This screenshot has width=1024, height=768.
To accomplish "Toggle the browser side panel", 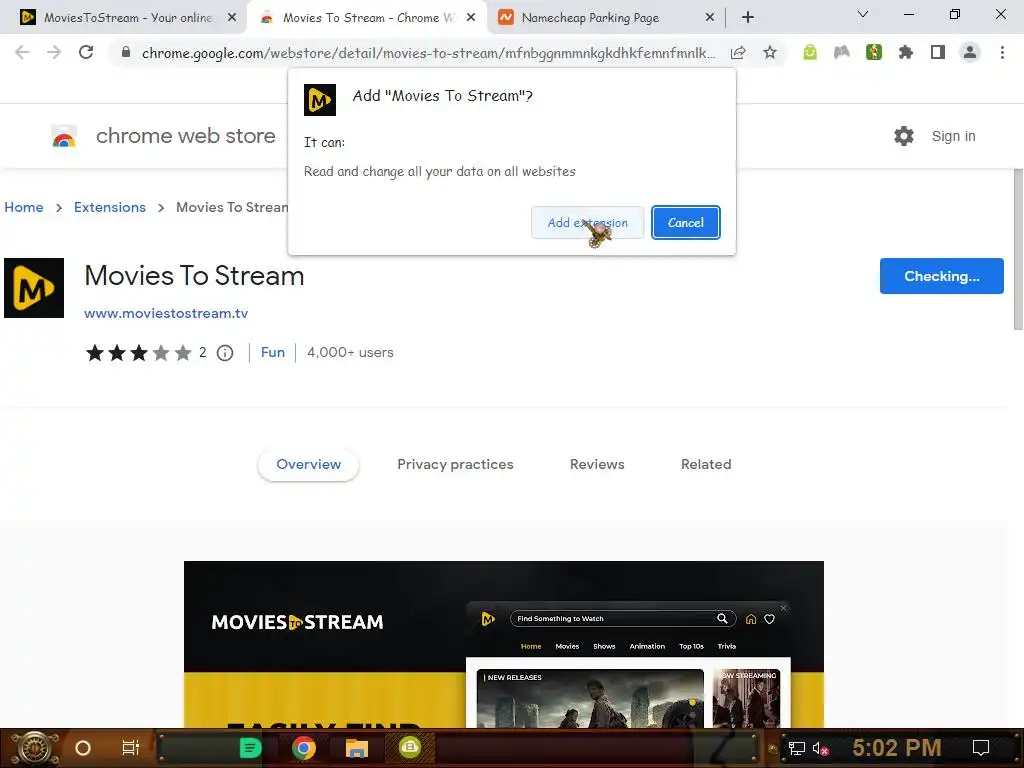I will [x=938, y=52].
